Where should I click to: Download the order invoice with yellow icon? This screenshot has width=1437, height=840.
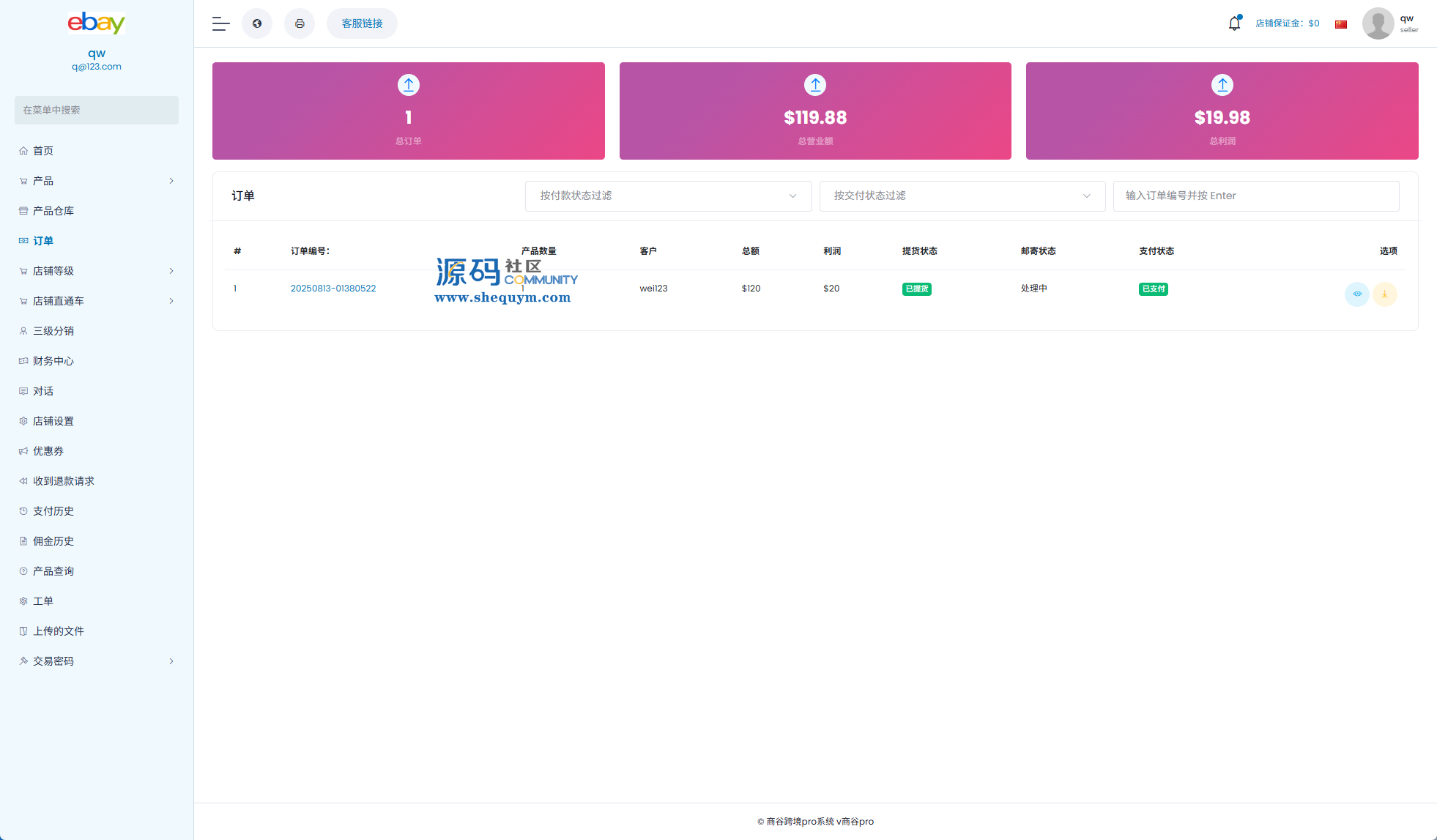tap(1384, 294)
